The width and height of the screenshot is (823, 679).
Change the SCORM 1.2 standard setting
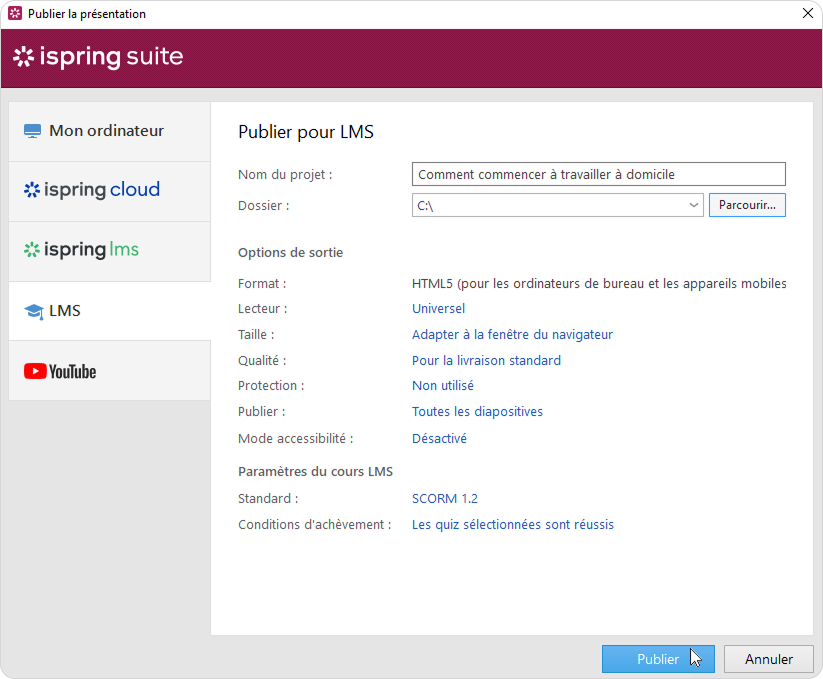click(445, 498)
